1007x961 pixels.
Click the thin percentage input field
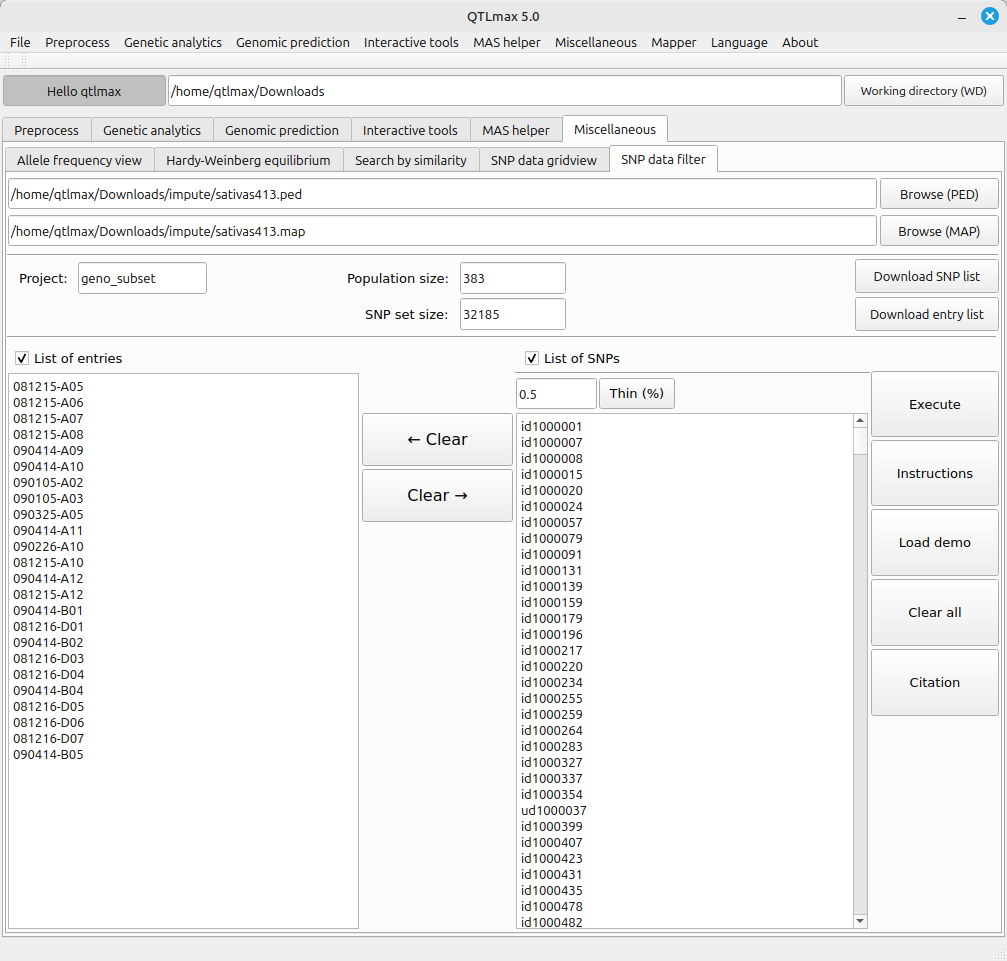coord(556,393)
